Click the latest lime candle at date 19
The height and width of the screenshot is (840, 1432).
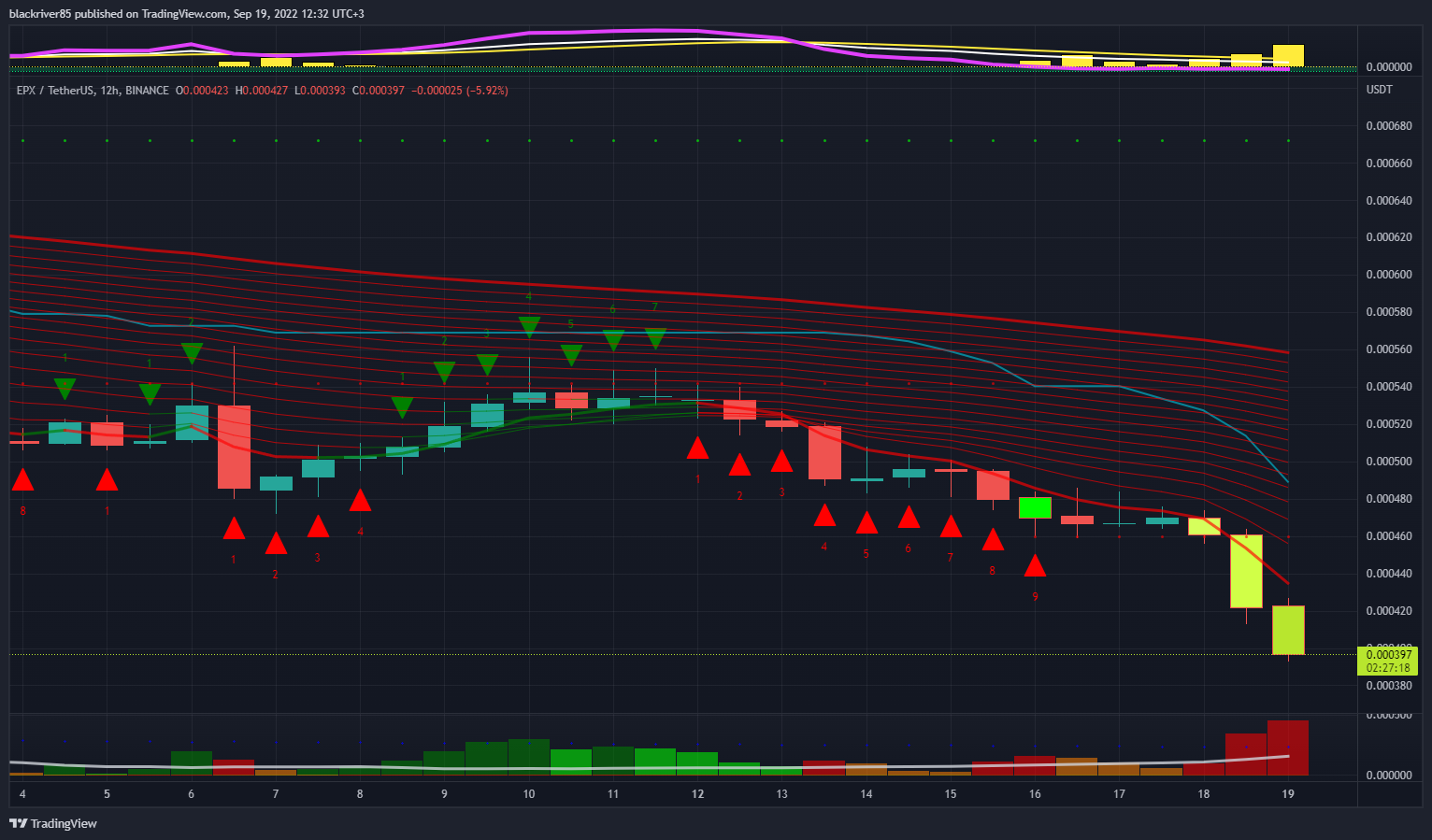(1288, 630)
